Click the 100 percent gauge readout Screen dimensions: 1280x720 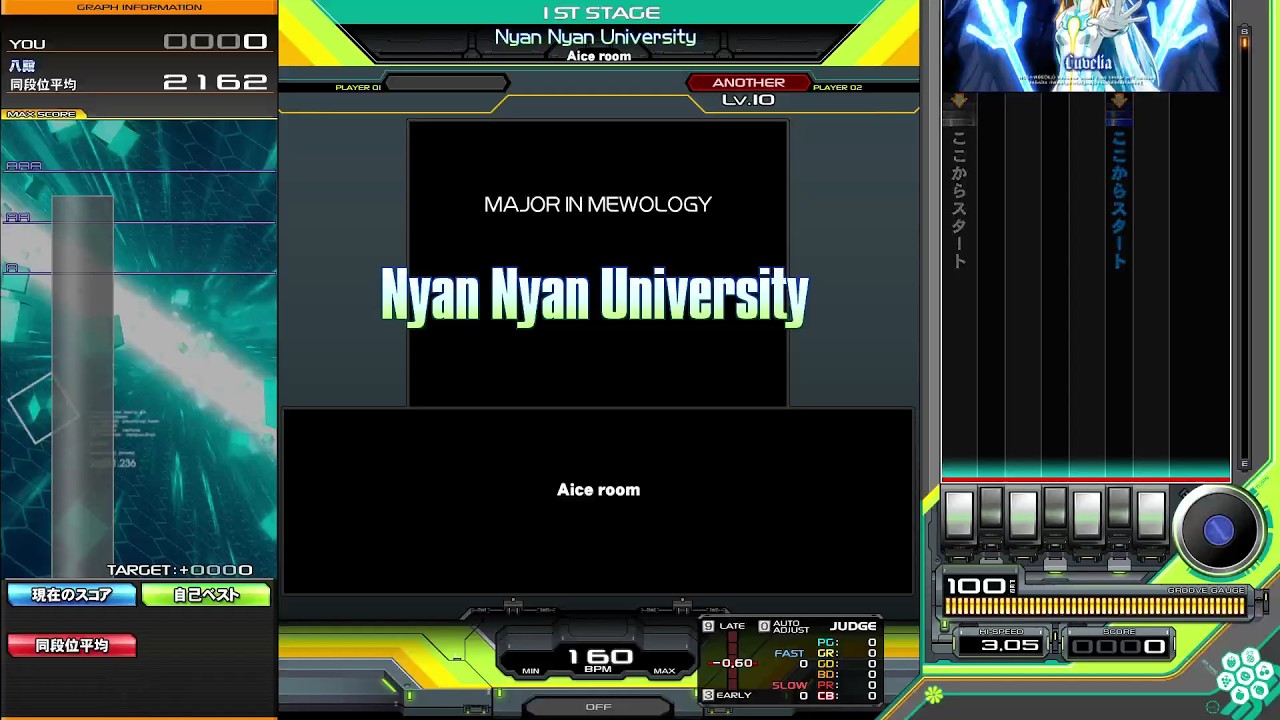(981, 586)
